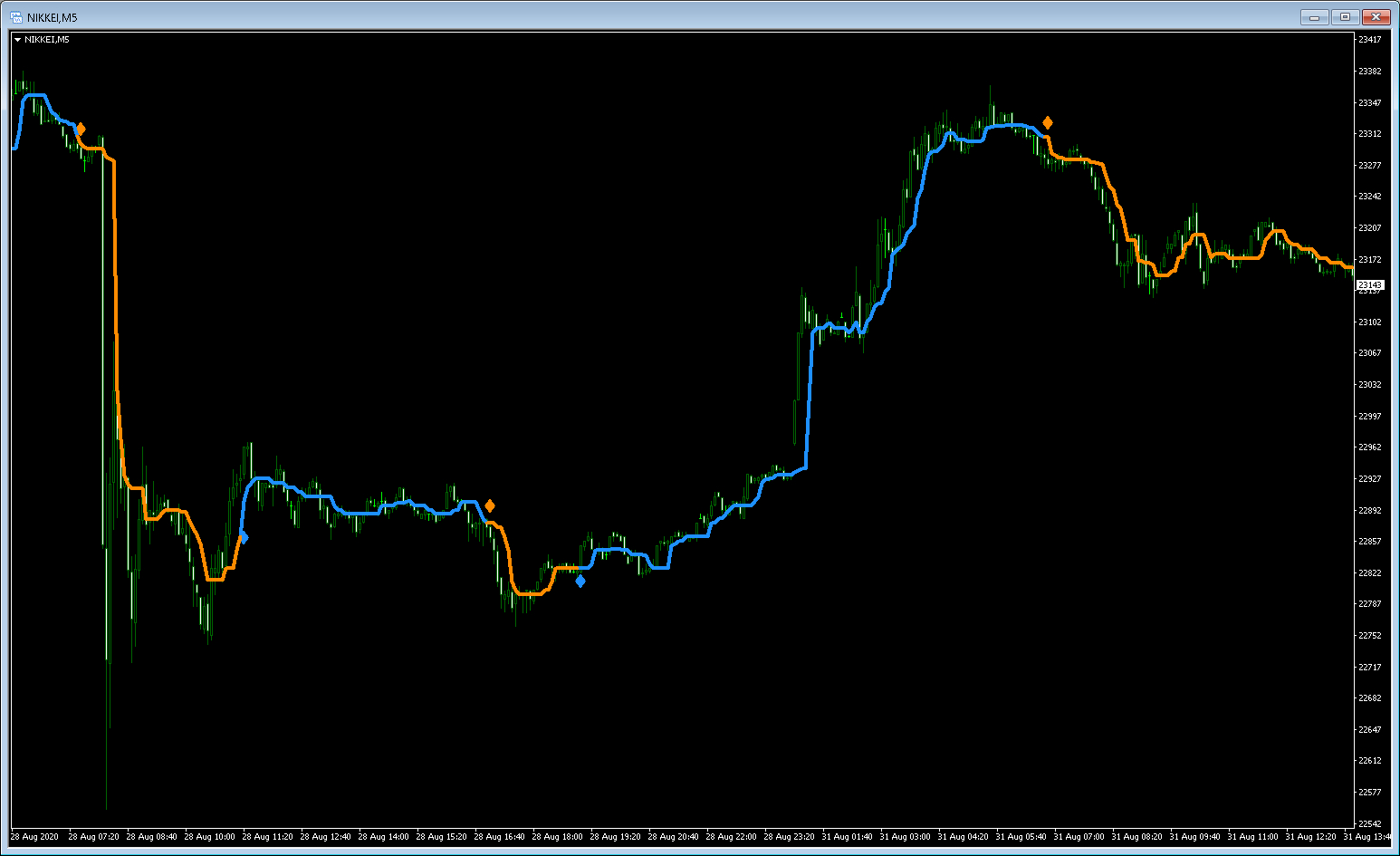Expand the NIKKEI,M5 chart label triangle
Screen dimensions: 1400x856
(x=17, y=40)
